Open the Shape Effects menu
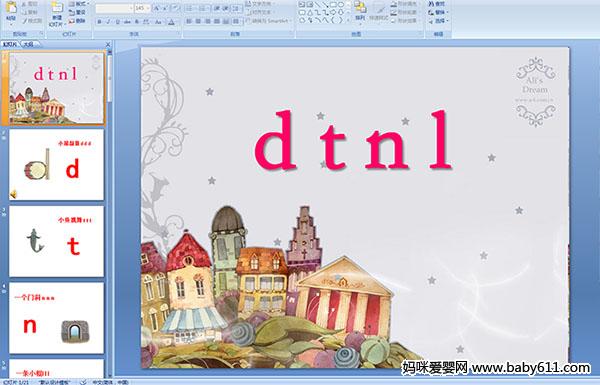The image size is (600, 385). pos(405,21)
